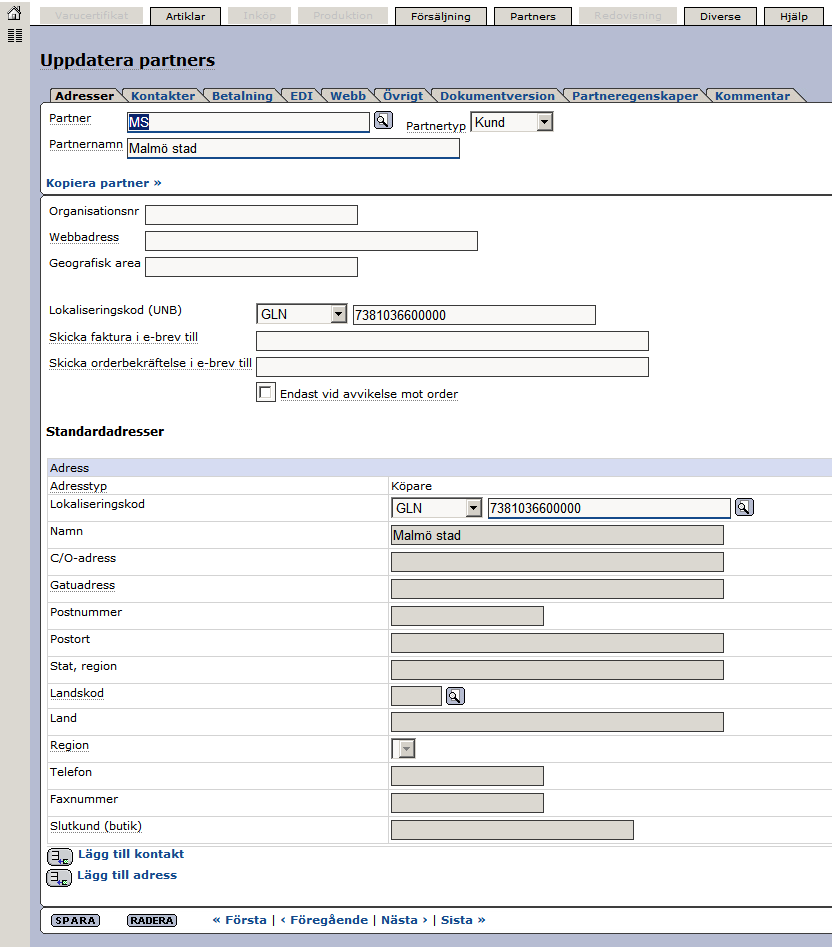Click the Partner input field with MS
The width and height of the screenshot is (832, 947).
coord(248,122)
